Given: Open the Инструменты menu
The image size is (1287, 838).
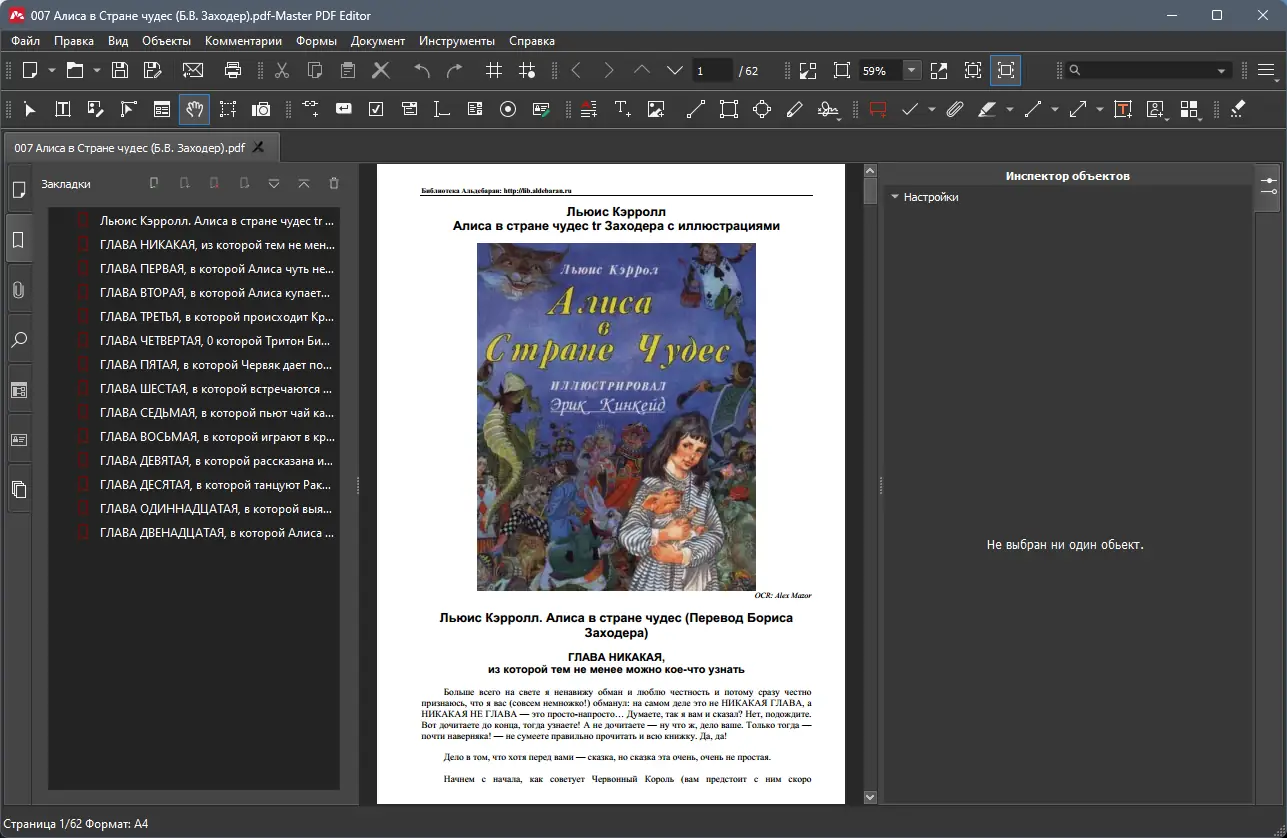Looking at the screenshot, I should (456, 41).
